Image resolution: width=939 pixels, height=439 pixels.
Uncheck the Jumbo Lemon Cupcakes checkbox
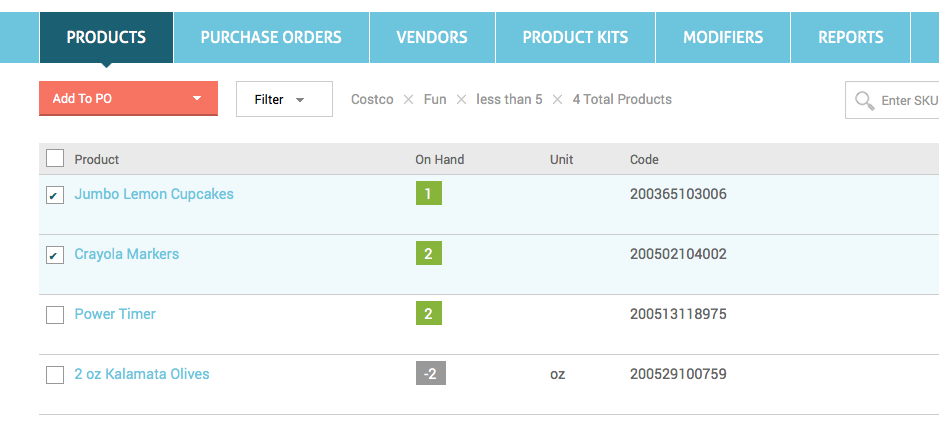click(x=55, y=195)
